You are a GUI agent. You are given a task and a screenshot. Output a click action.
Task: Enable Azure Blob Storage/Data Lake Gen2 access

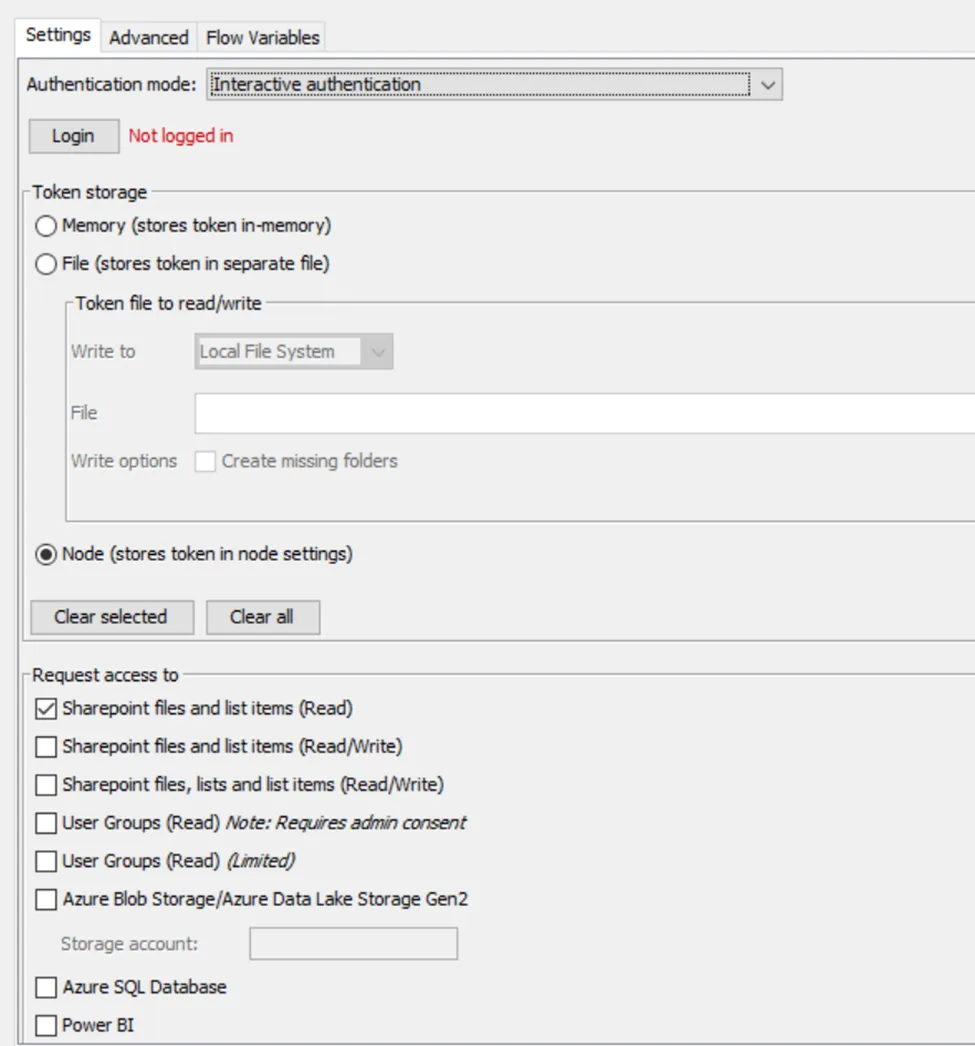pyautogui.click(x=46, y=900)
